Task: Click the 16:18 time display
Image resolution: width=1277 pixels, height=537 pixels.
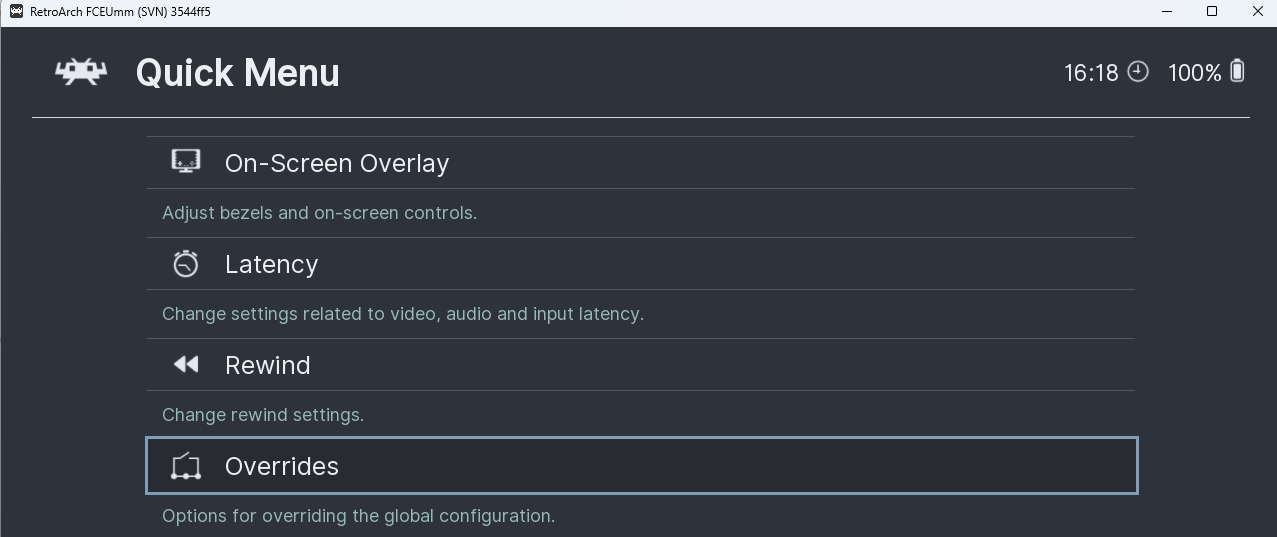Action: tap(1091, 73)
